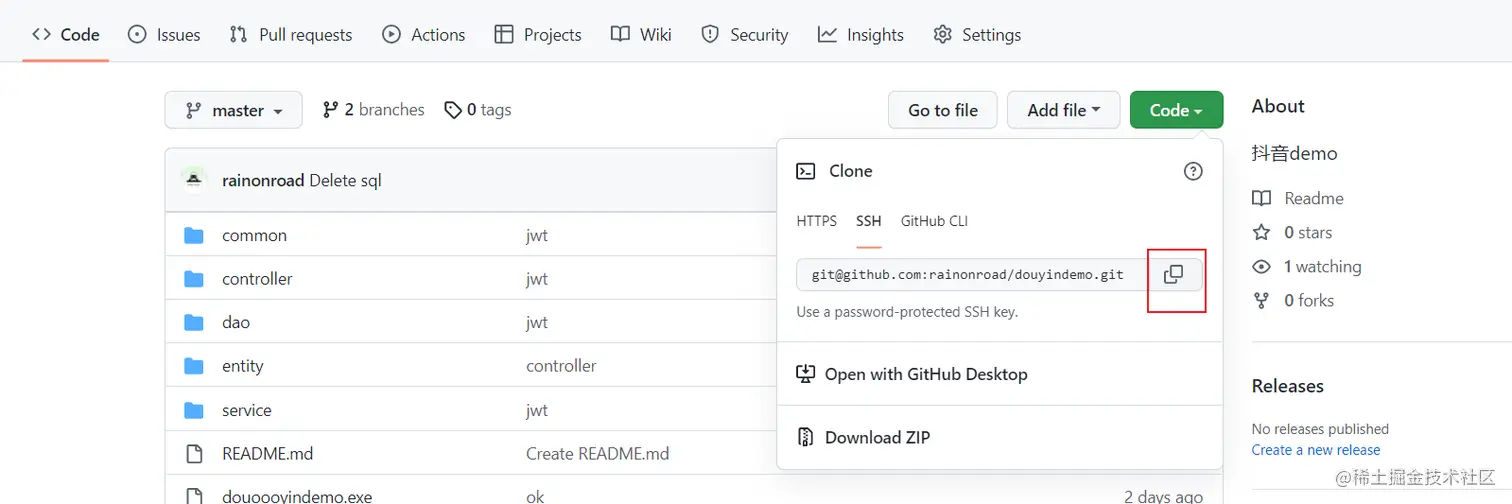
Task: Open repository Settings tab
Action: (977, 34)
